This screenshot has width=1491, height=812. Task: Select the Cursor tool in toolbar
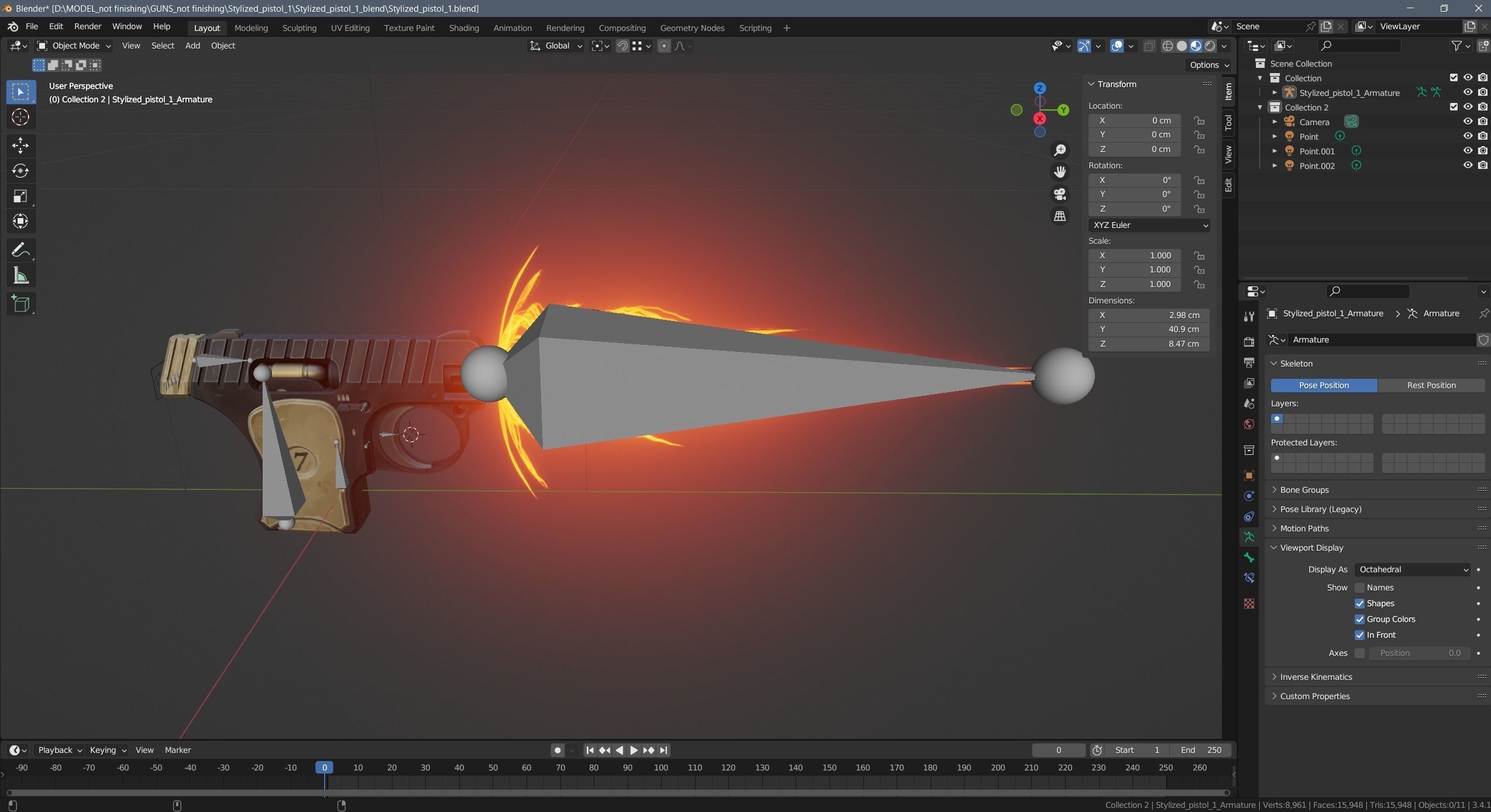pos(20,118)
